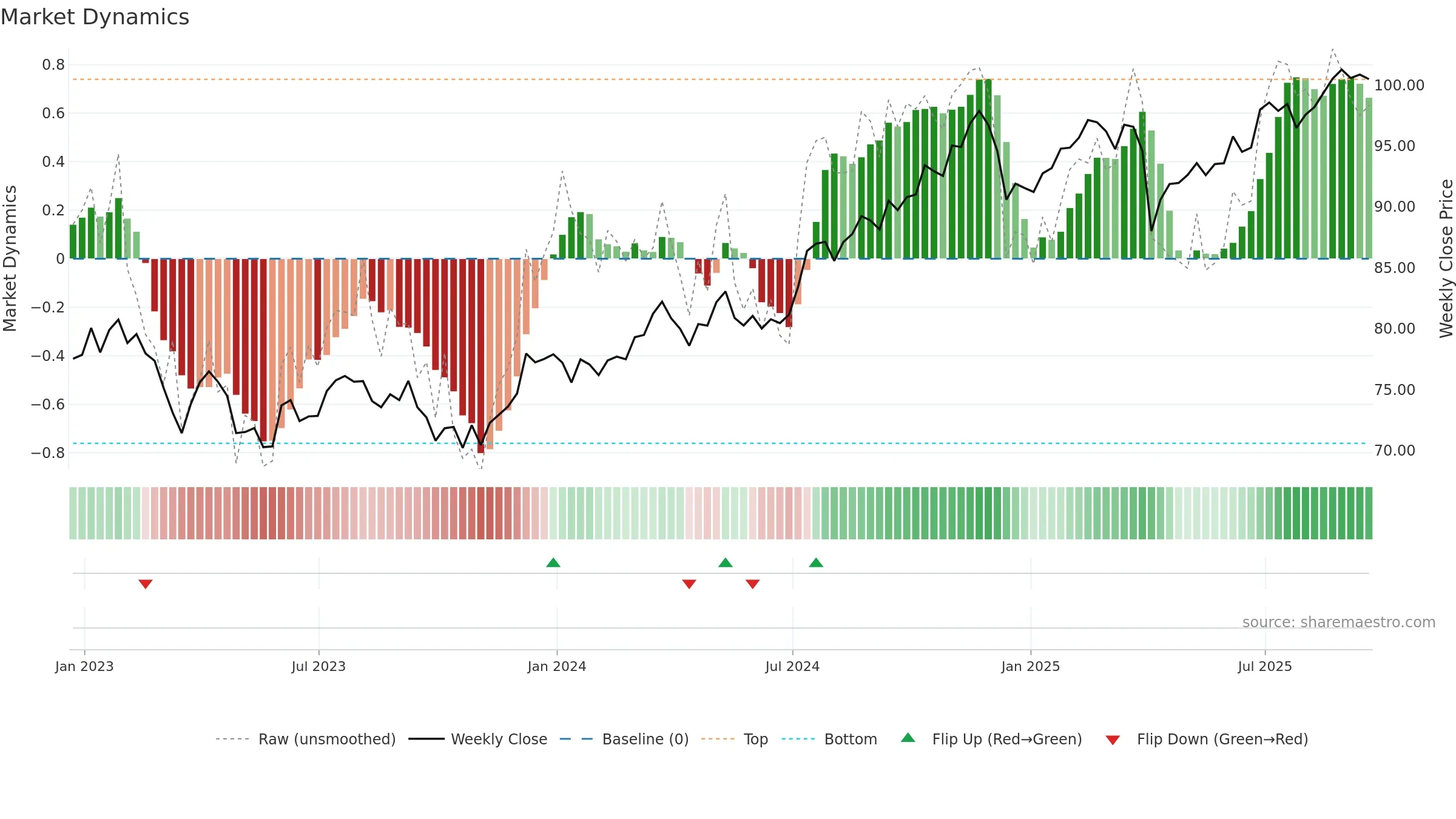This screenshot has width=1456, height=819.
Task: Select the Flip Down marker after Jan 2023
Action: [x=146, y=584]
